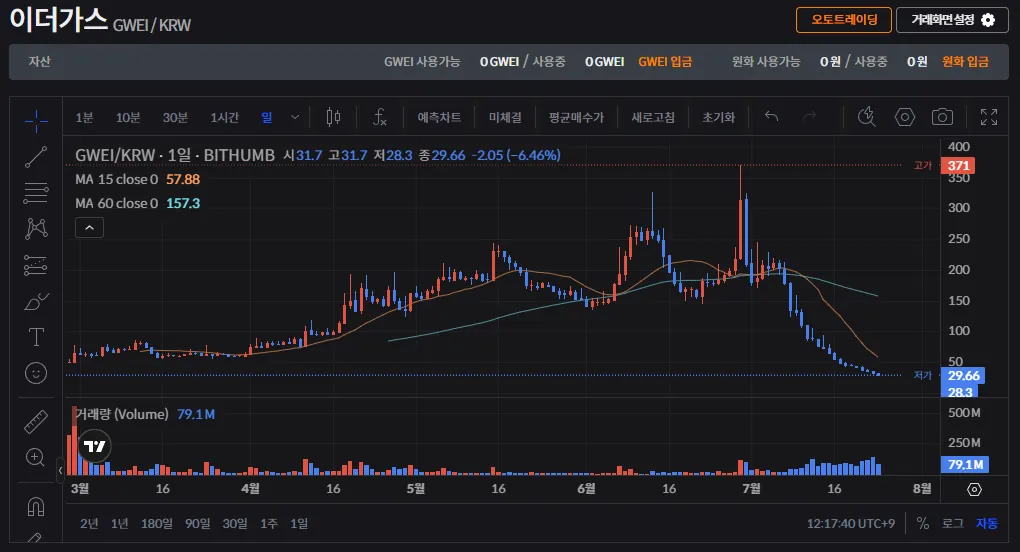Viewport: 1020px width, 552px height.
Task: Take a chart snapshot with camera icon
Action: click(x=942, y=117)
